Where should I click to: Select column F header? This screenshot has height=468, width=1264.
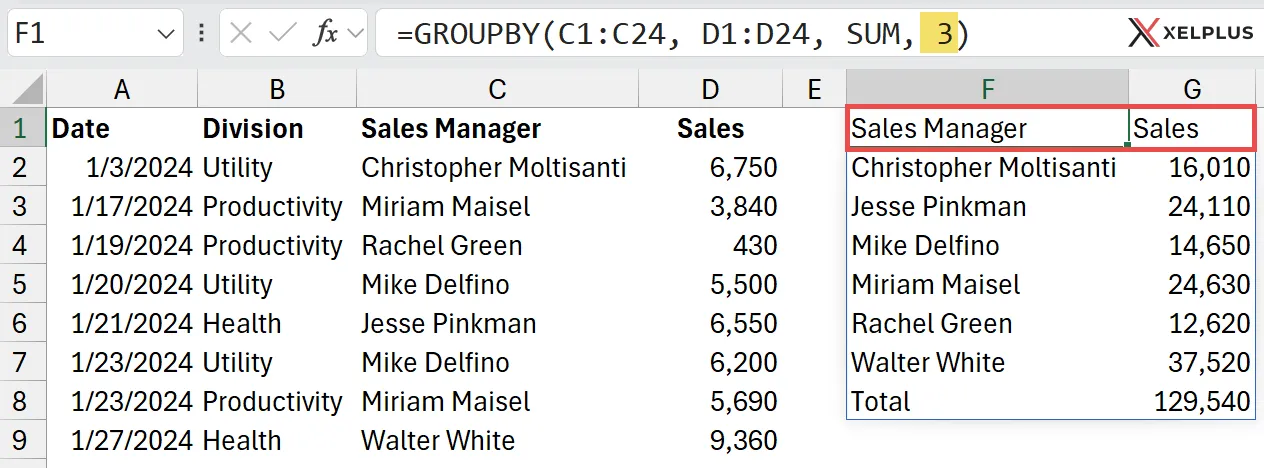pos(987,89)
